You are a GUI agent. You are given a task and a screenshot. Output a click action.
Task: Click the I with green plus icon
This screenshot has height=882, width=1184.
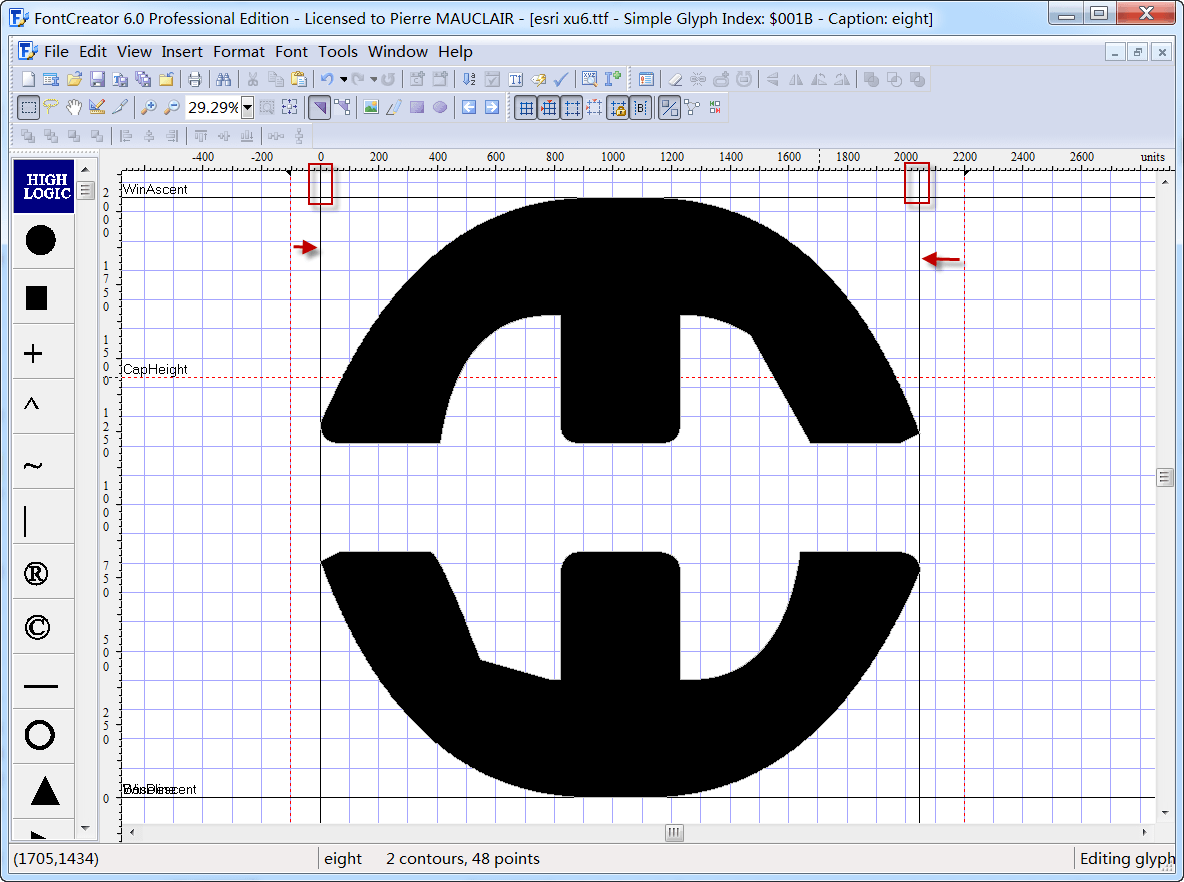pos(613,79)
